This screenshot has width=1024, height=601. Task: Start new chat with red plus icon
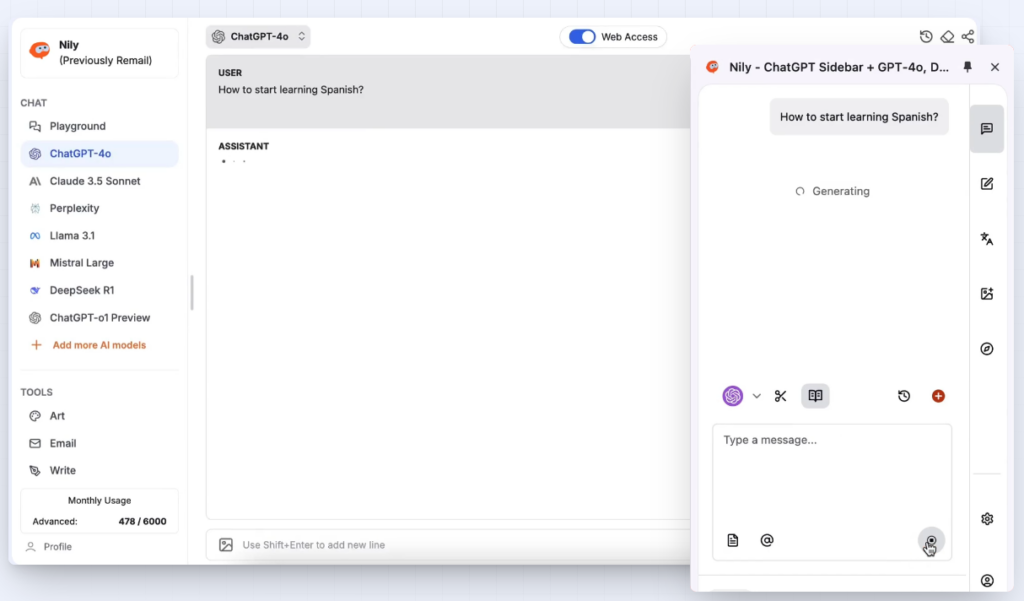938,396
